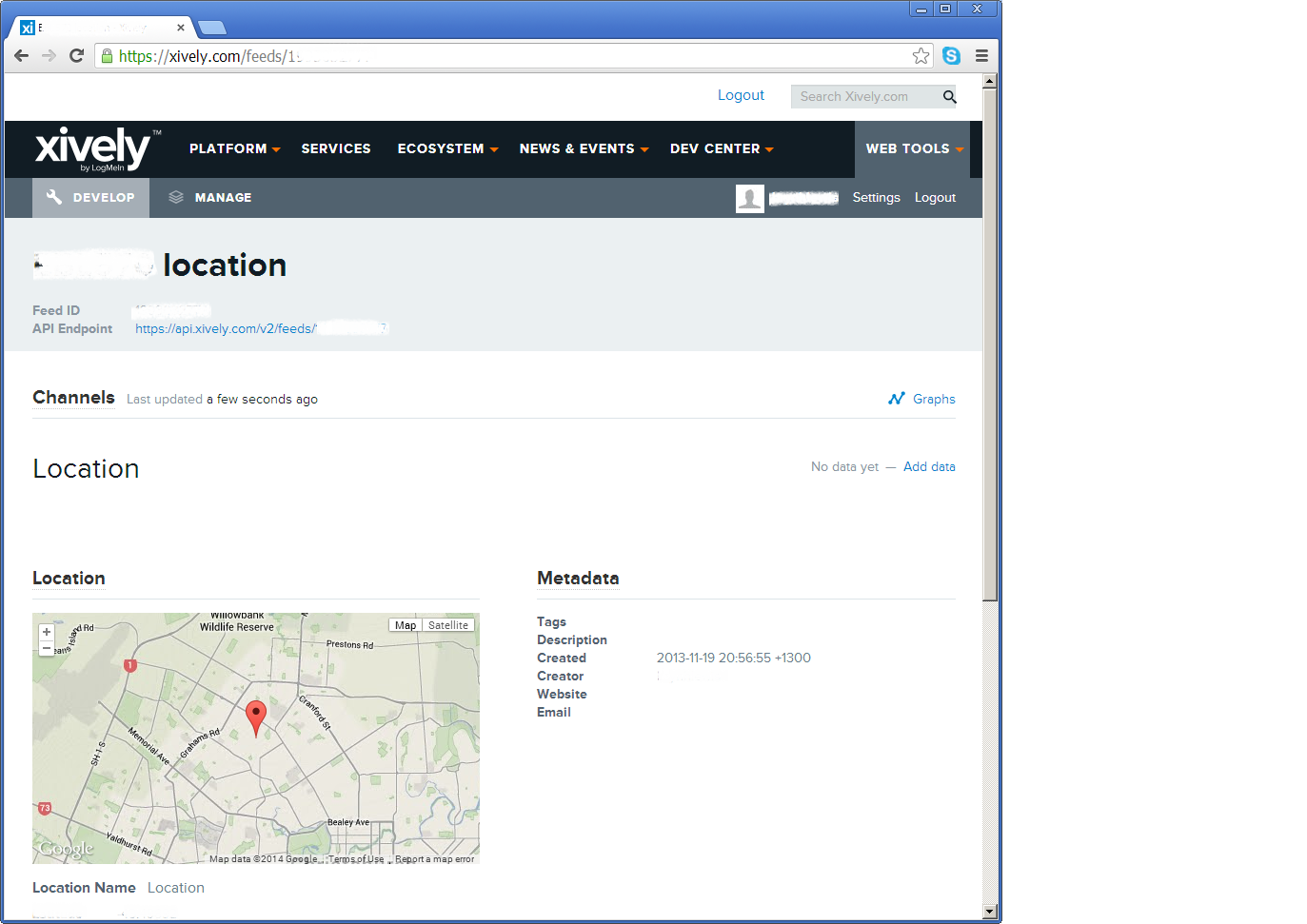Open Chrome hamburger menu
1307x924 pixels.
981,56
